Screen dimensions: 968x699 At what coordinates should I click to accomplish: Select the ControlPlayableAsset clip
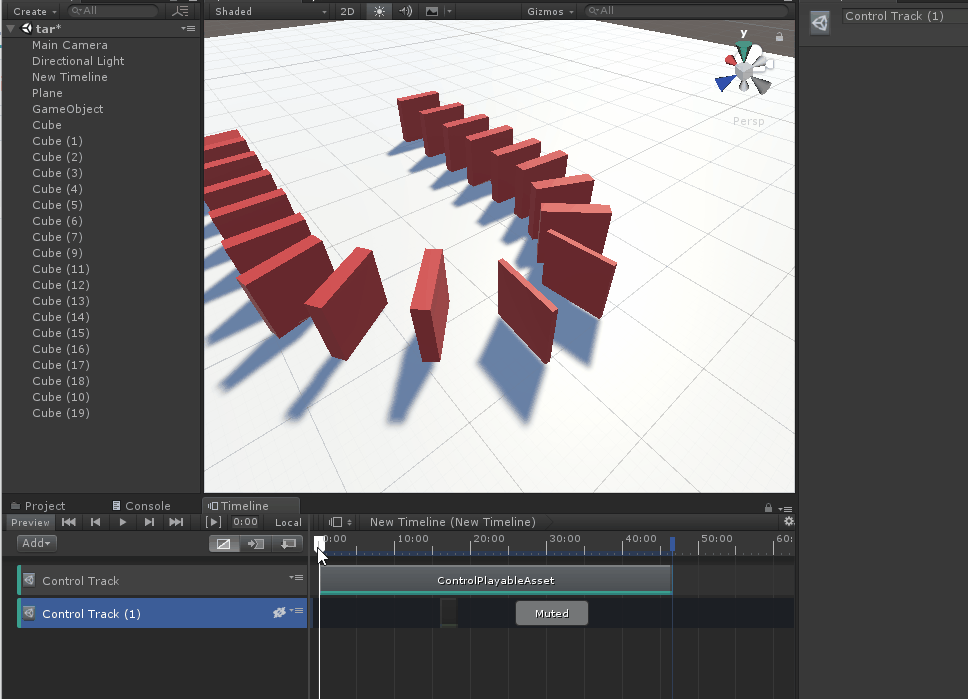click(x=496, y=580)
